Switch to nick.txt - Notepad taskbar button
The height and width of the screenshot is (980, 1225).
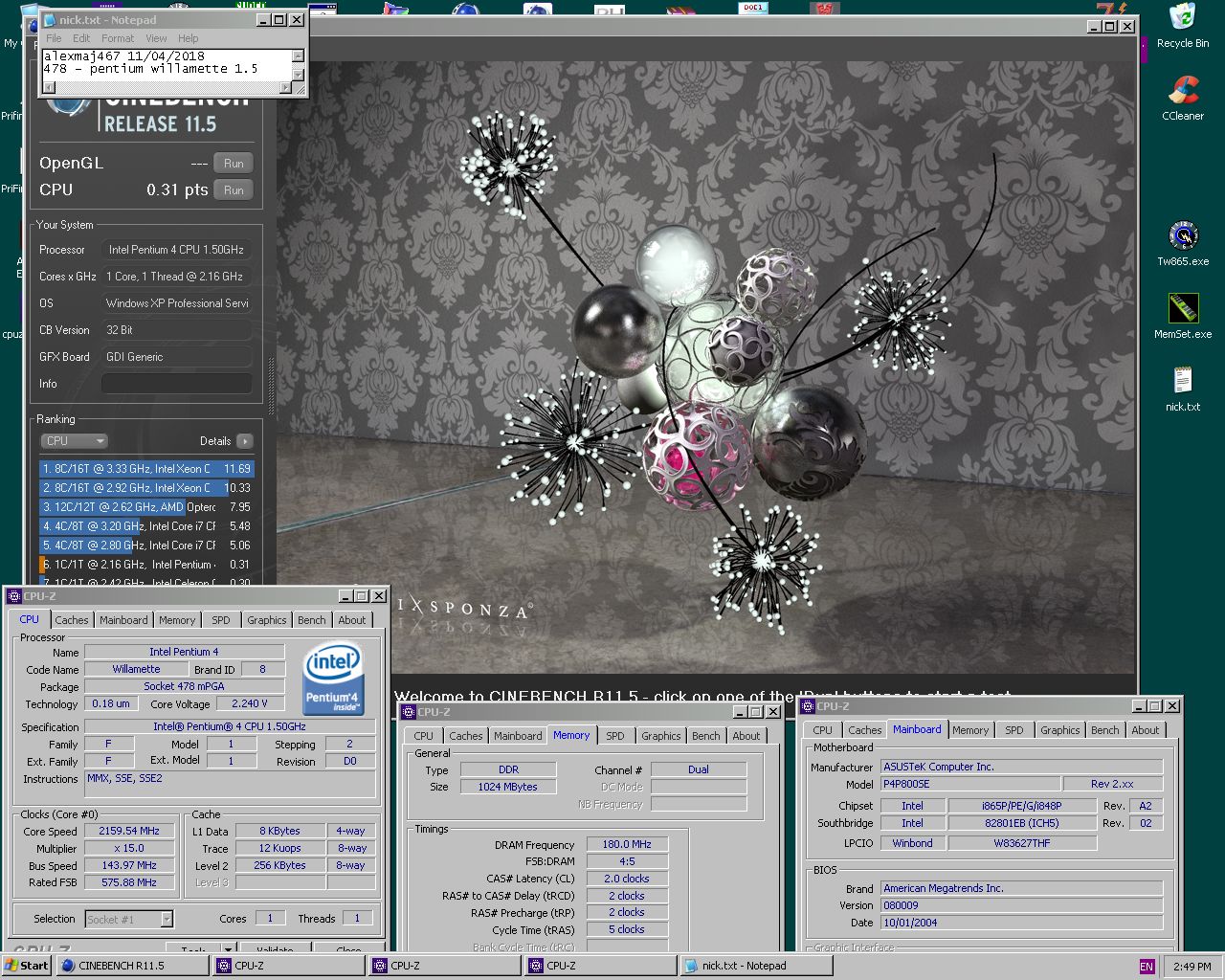click(x=757, y=966)
